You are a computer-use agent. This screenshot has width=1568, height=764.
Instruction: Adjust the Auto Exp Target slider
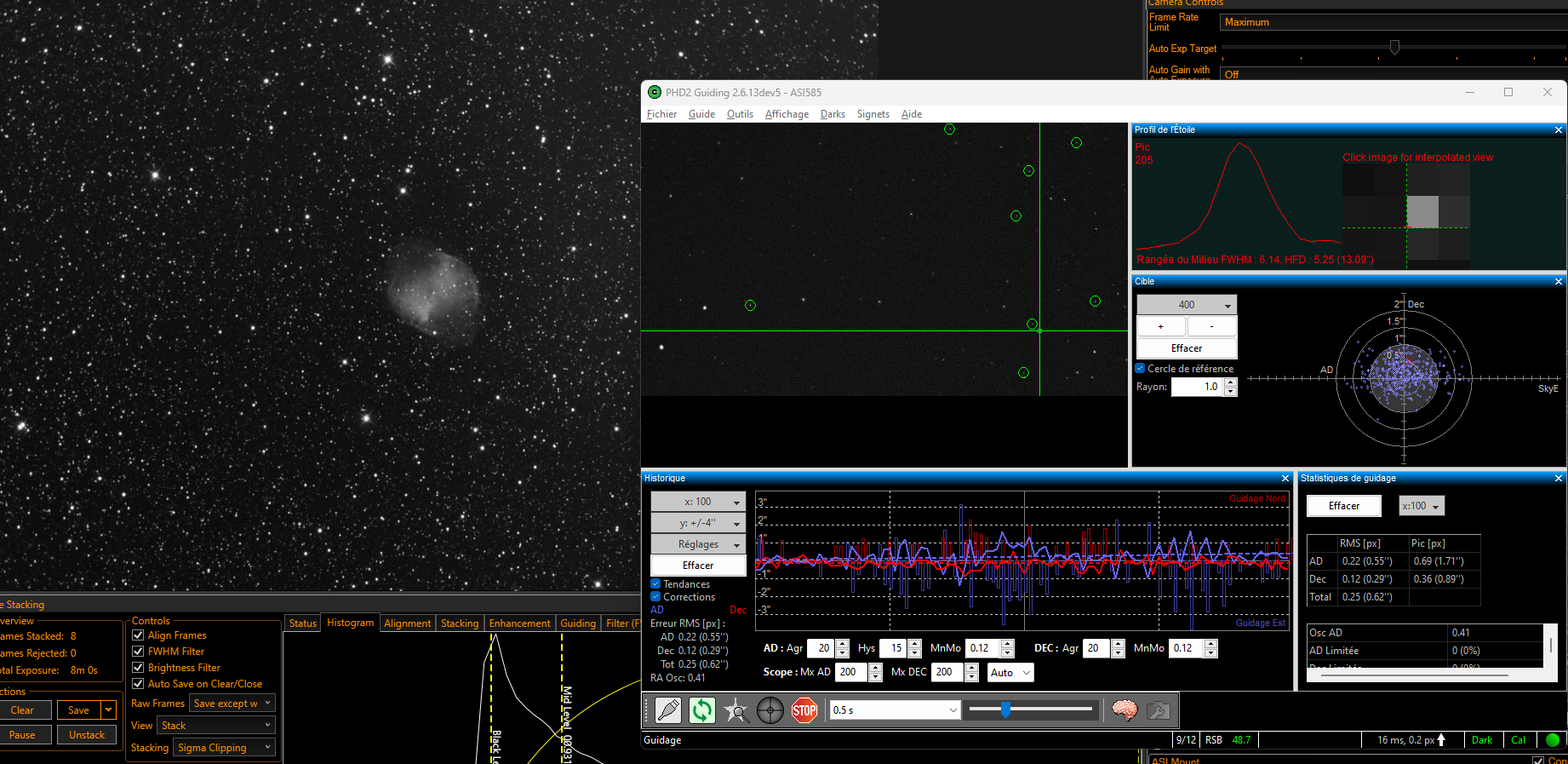click(x=1394, y=48)
